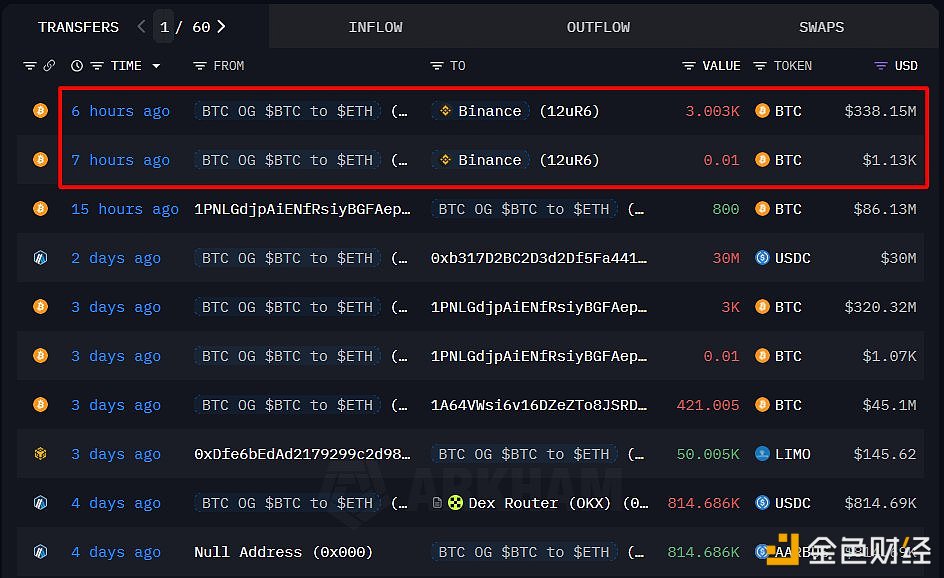Click the clock icon in TIME header

pyautogui.click(x=77, y=66)
